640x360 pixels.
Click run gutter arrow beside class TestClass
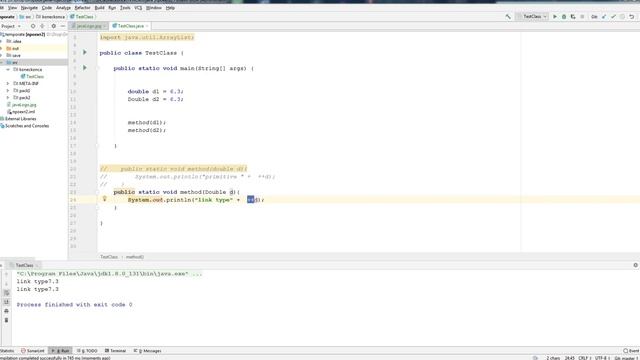85,52
